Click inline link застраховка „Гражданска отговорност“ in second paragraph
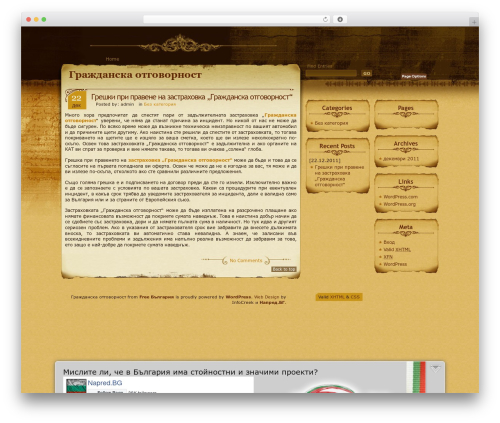500x423 pixels. coord(180,160)
